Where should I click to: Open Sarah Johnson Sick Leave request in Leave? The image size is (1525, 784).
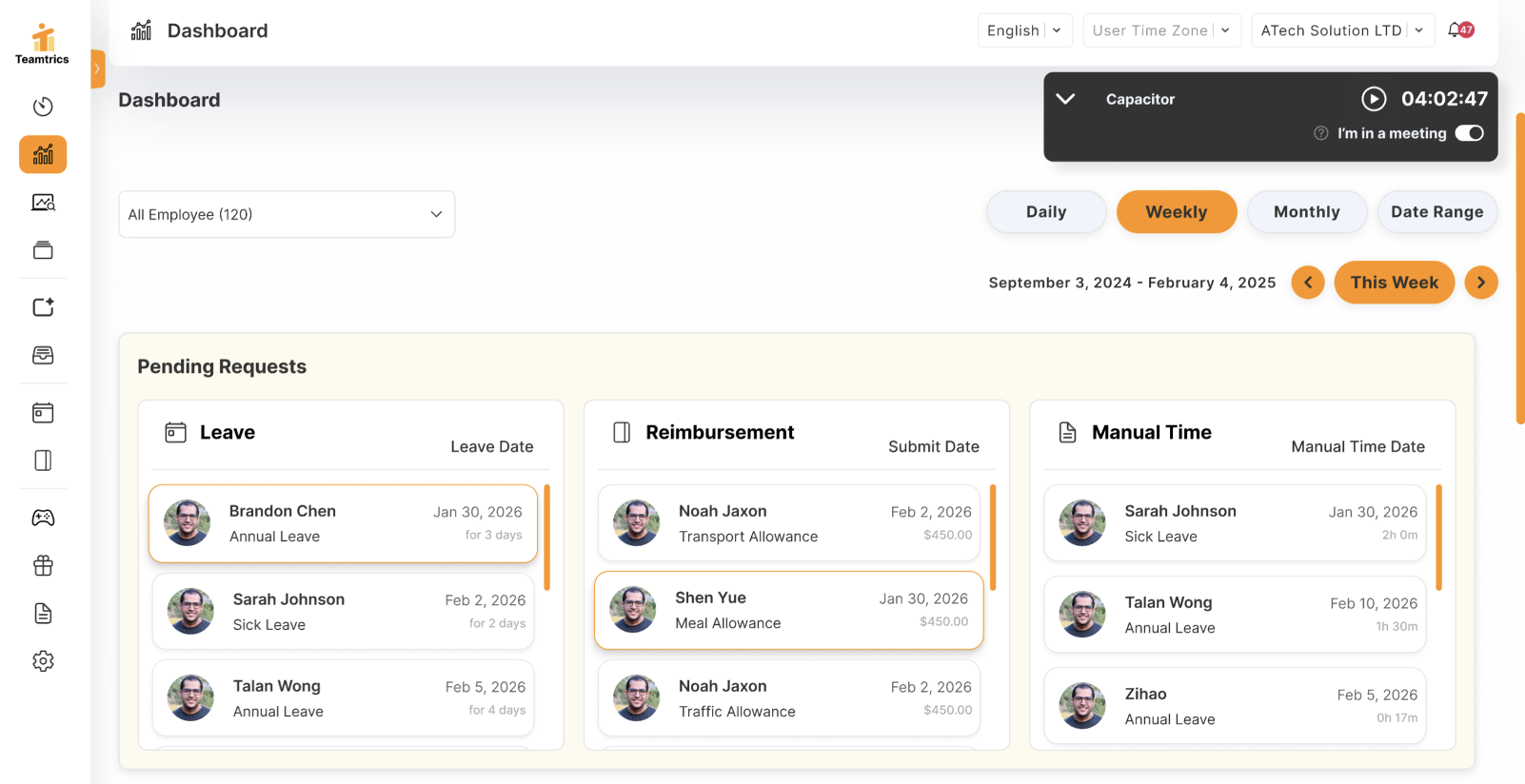[343, 612]
